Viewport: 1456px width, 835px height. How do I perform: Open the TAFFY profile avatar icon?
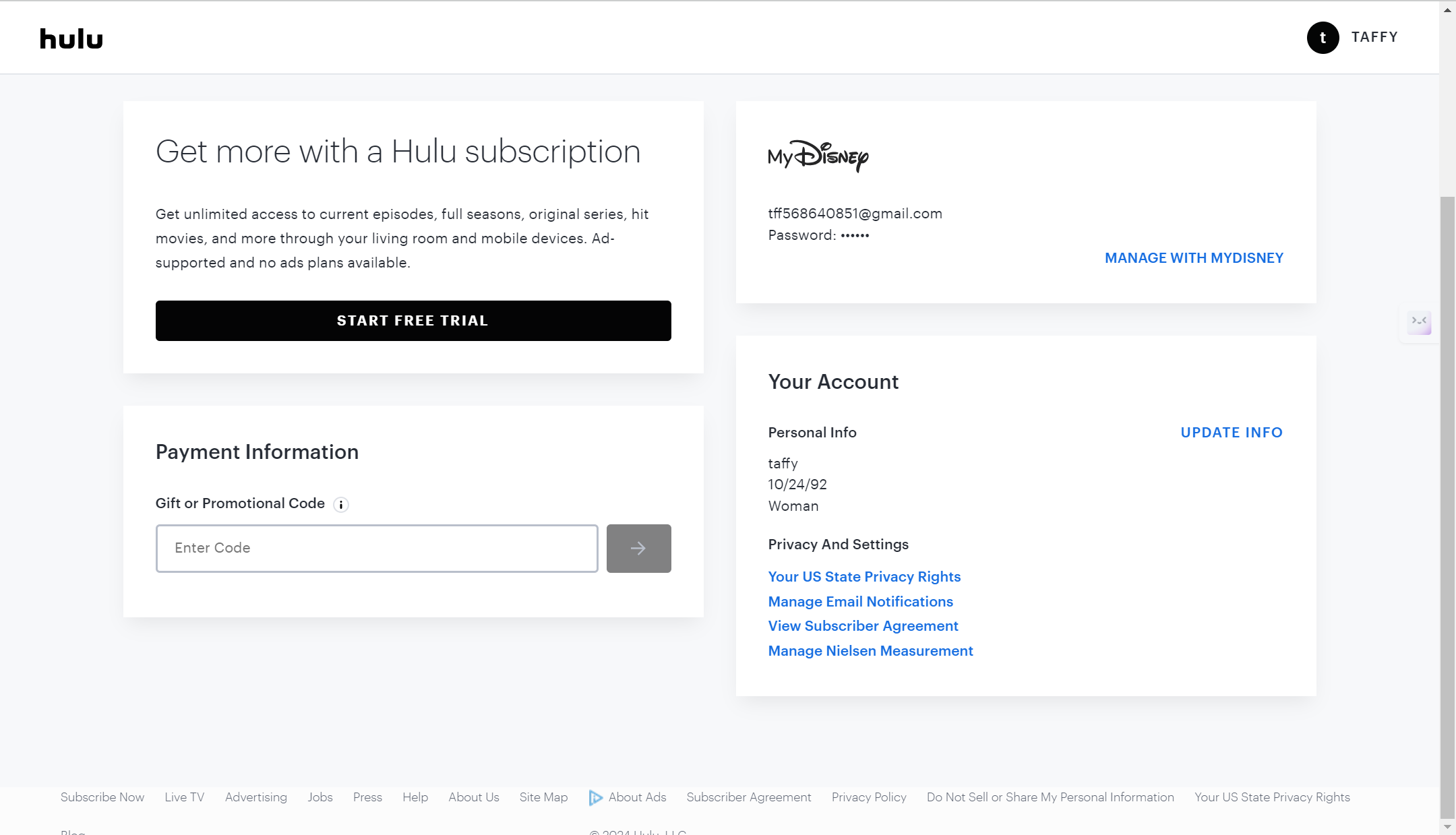coord(1323,38)
